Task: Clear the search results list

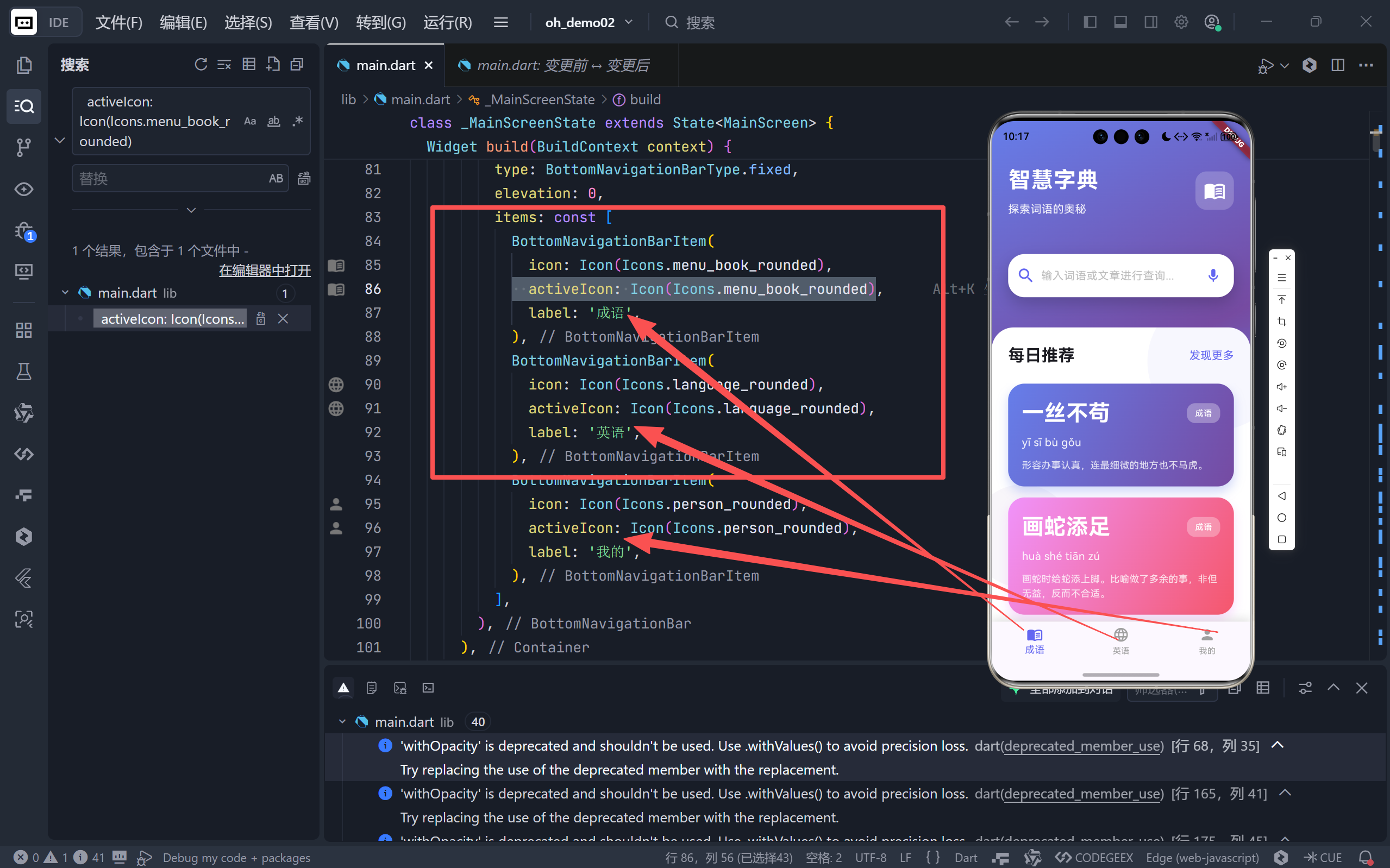Action: click(x=224, y=64)
